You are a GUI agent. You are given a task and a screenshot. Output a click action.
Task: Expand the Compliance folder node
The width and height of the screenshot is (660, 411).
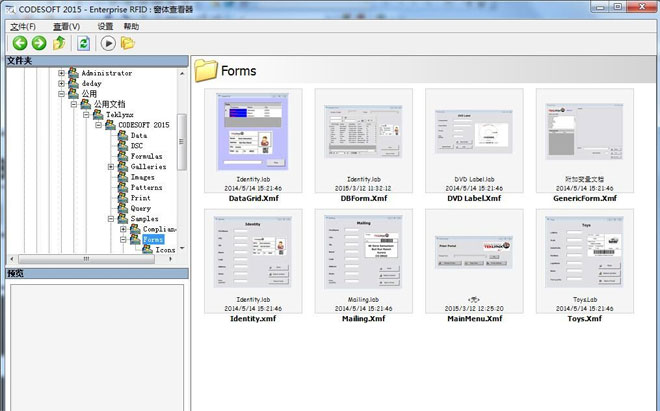[123, 229]
